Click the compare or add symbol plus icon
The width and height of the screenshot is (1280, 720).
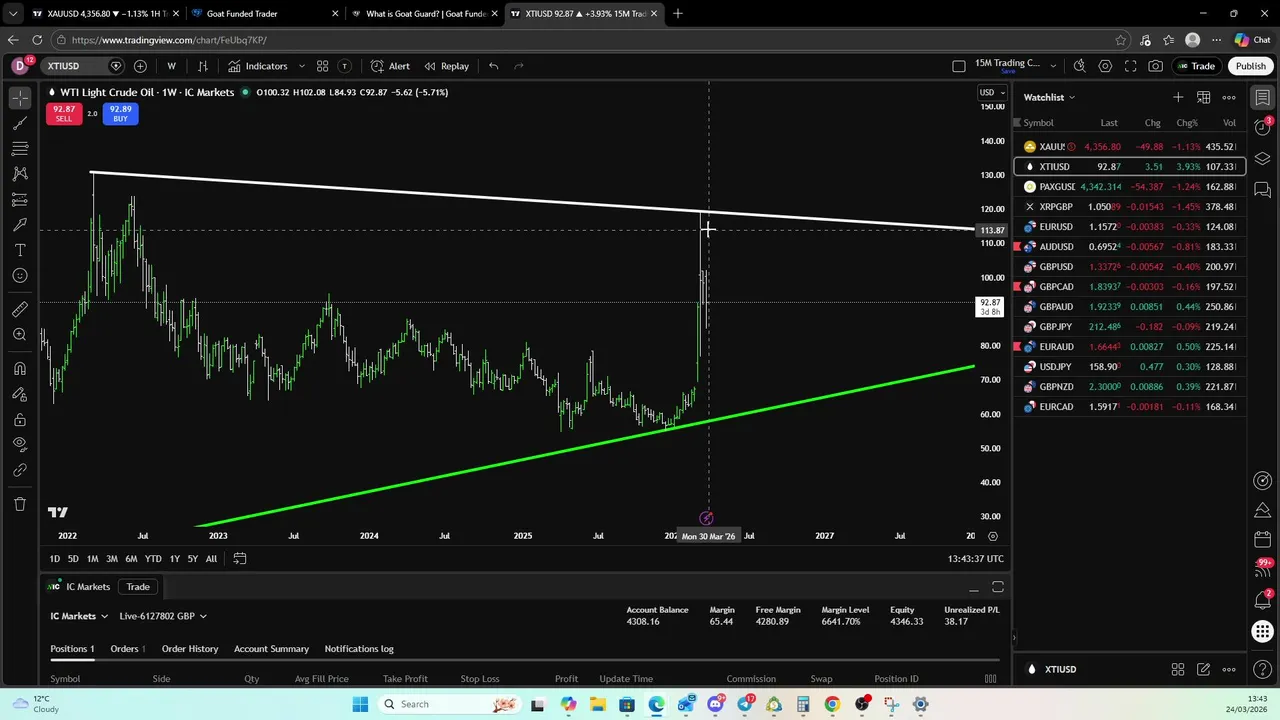click(x=140, y=66)
